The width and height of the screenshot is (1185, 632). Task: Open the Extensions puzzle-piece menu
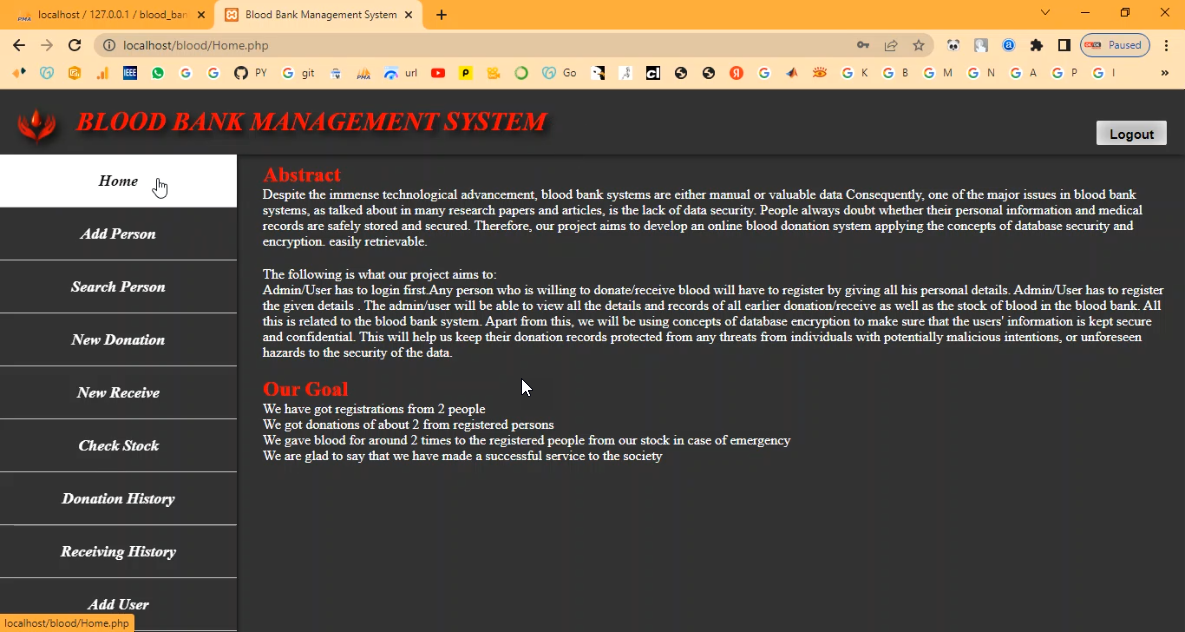pyautogui.click(x=1036, y=45)
